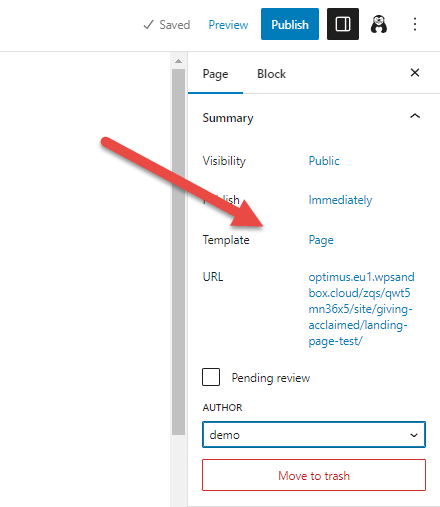Click the Publish button
440x507 pixels.
click(290, 24)
